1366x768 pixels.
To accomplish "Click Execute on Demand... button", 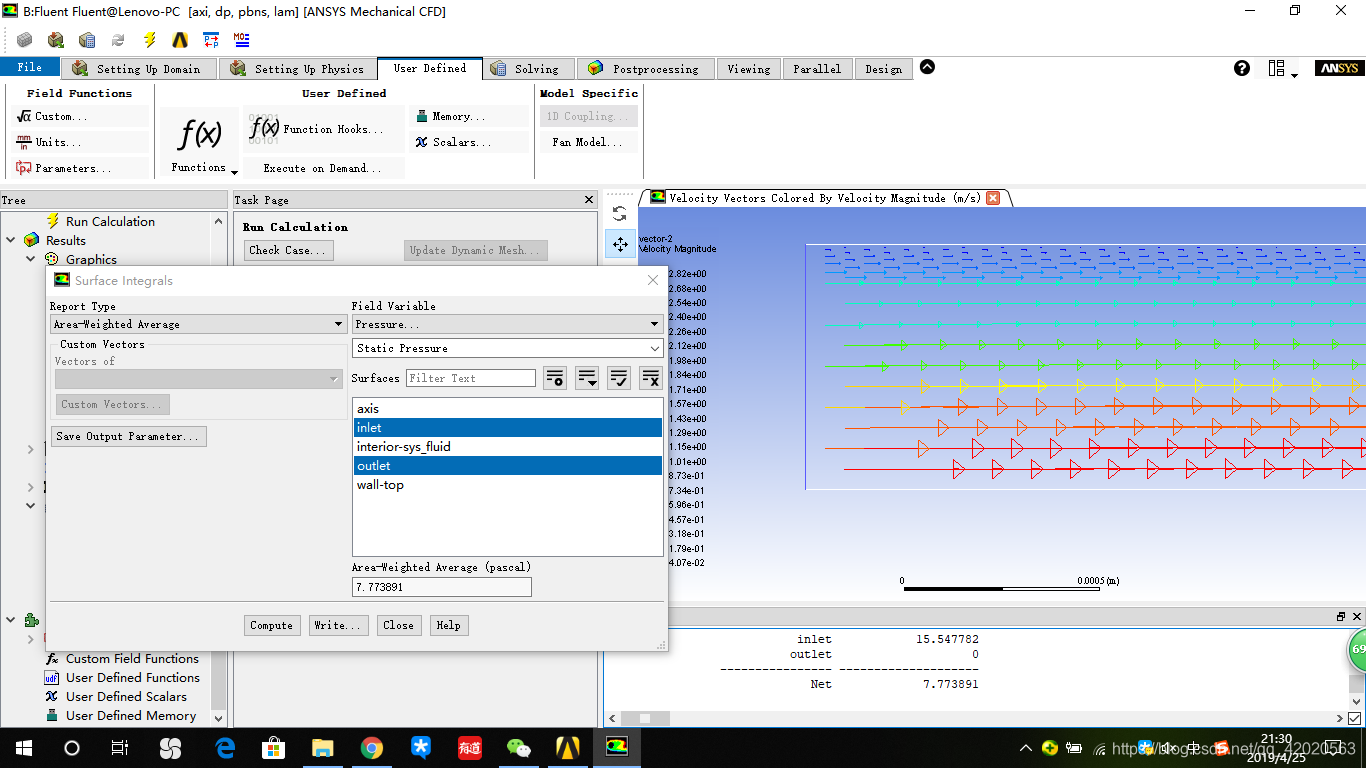I will click(323, 168).
